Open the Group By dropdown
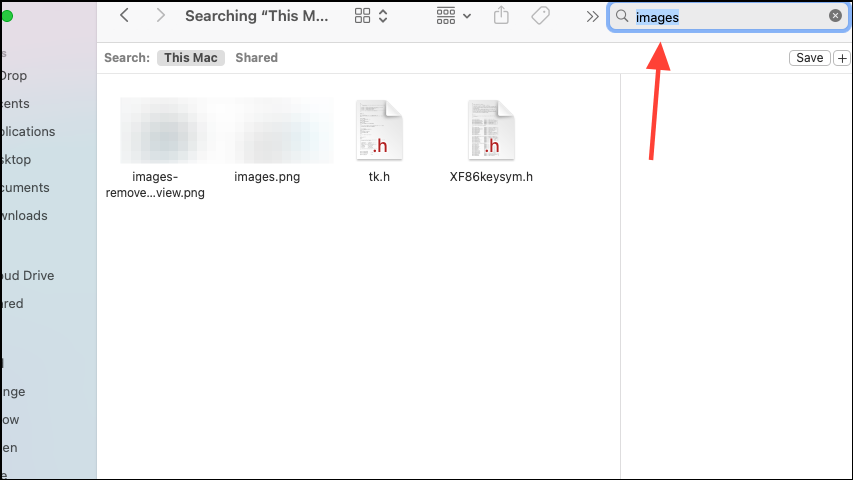 (x=454, y=16)
